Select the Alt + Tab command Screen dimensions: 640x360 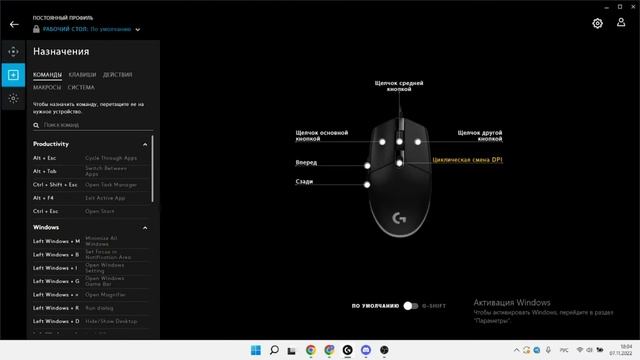click(x=91, y=171)
